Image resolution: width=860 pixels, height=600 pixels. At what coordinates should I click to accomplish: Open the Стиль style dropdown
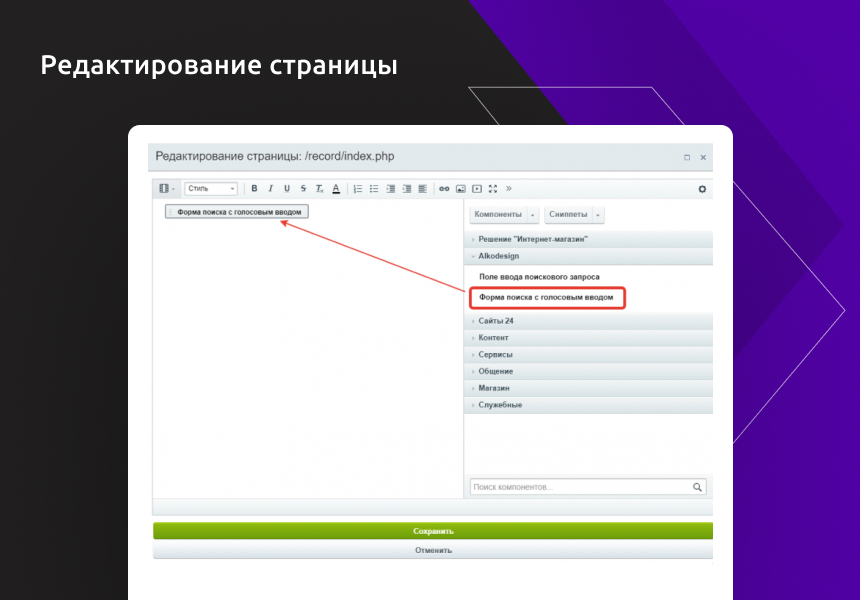(x=210, y=188)
